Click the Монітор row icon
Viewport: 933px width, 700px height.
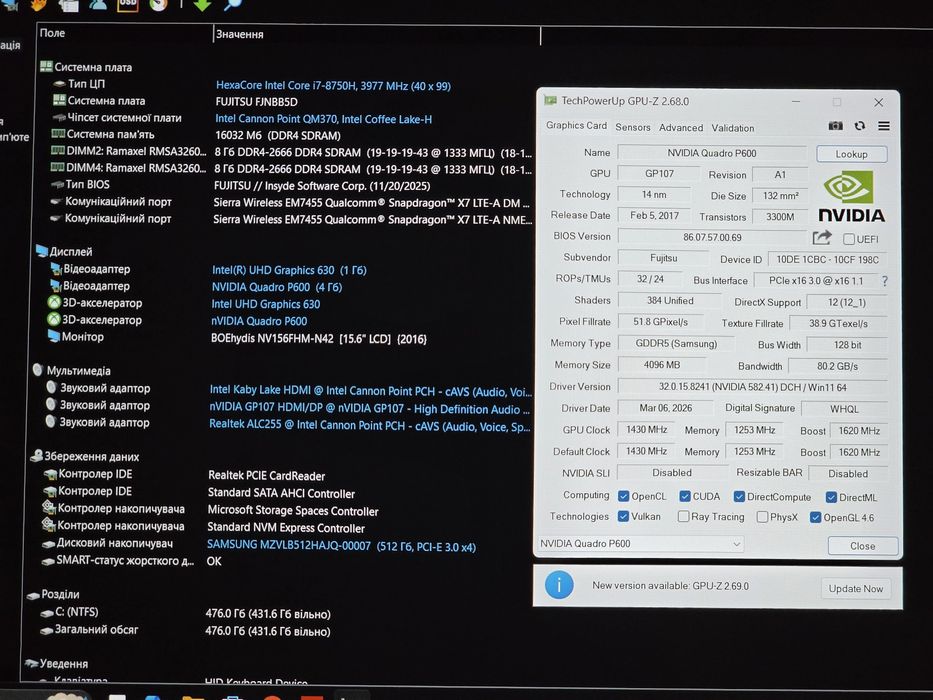tap(54, 336)
